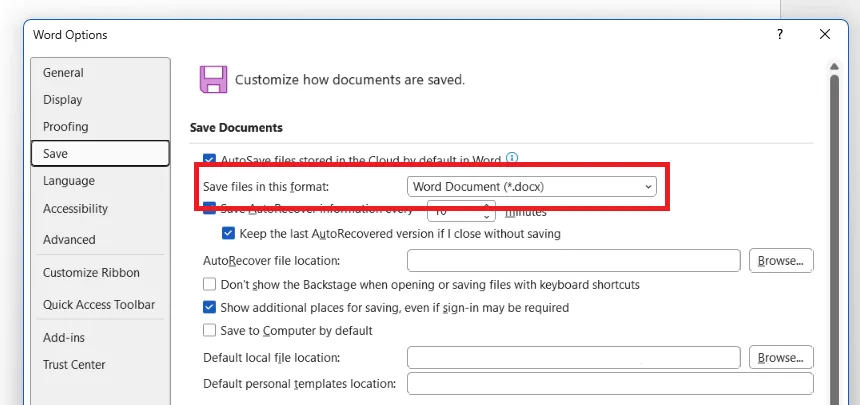Disable Show additional places for saving

point(209,307)
